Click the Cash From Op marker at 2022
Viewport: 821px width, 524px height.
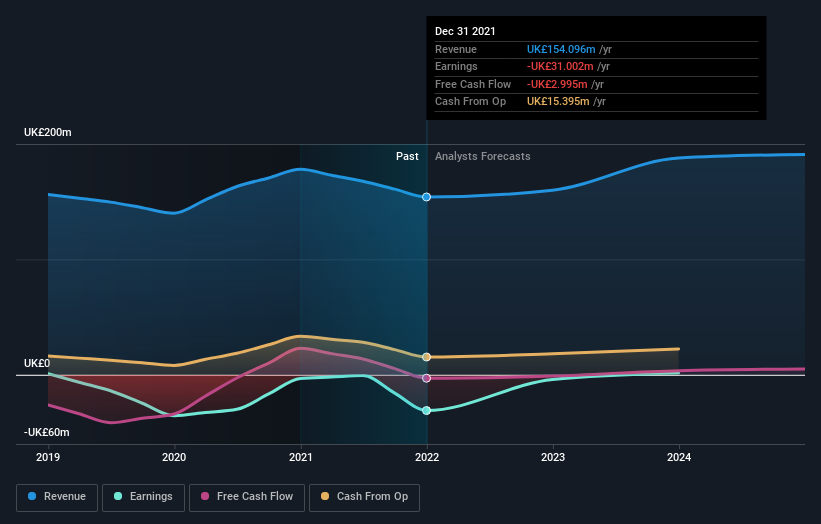(x=427, y=357)
